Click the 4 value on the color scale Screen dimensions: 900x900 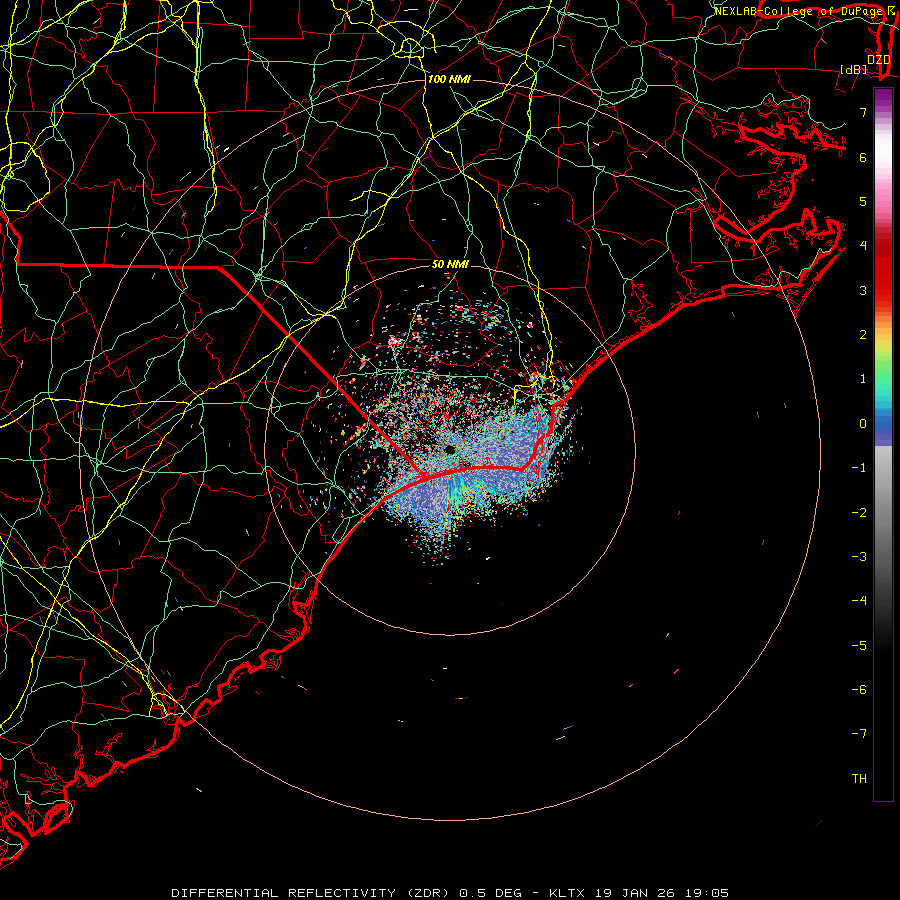[x=863, y=246]
